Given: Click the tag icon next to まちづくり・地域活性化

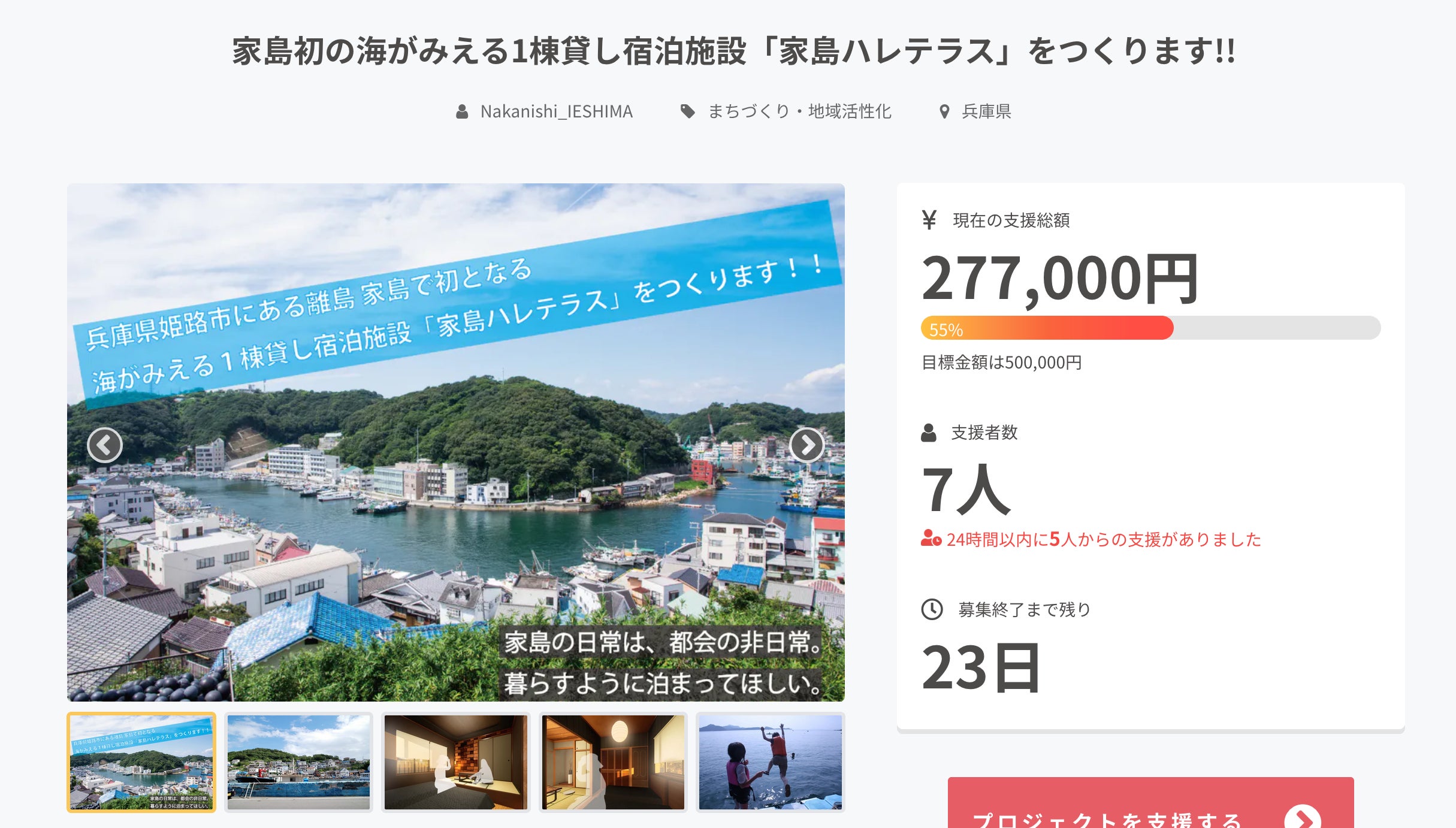Looking at the screenshot, I should 688,111.
